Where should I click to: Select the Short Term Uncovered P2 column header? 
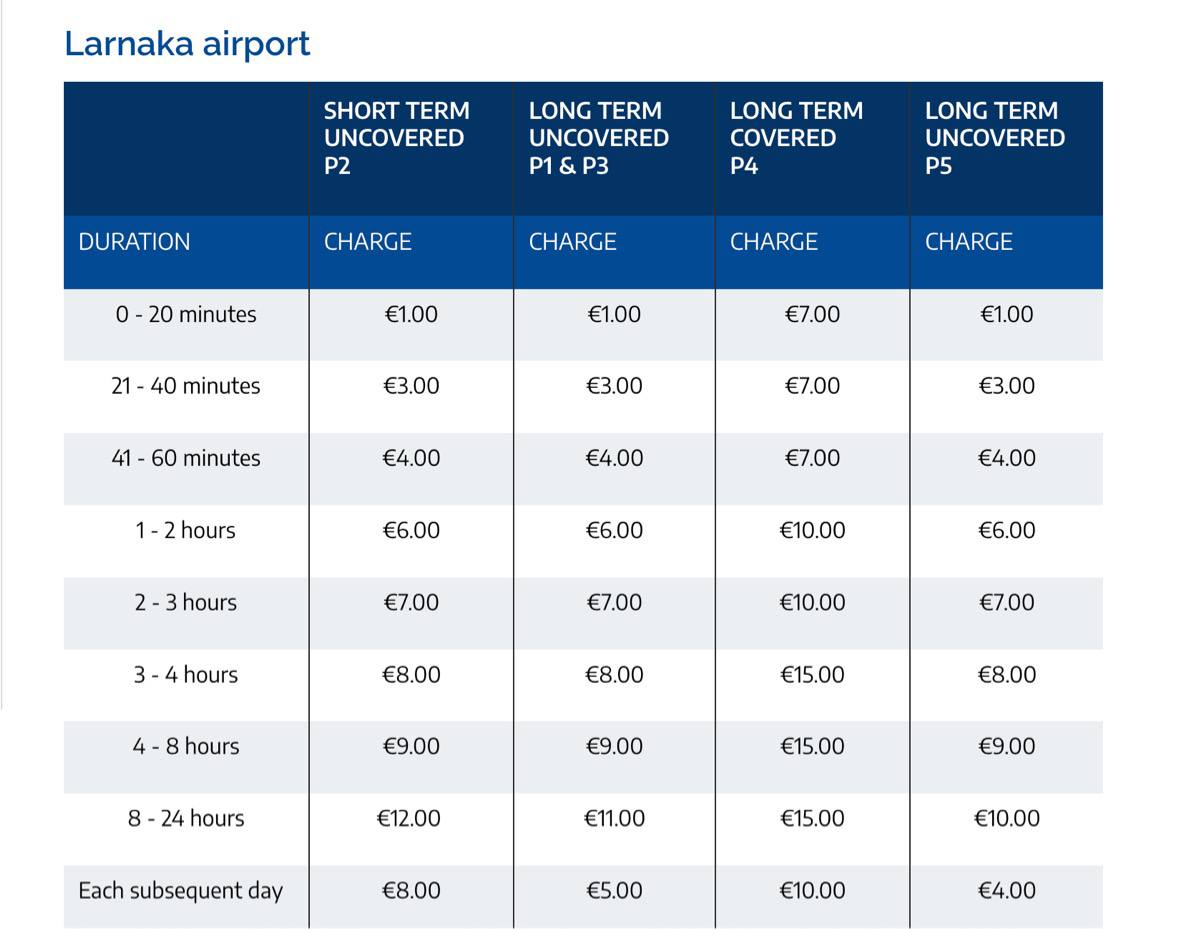coord(397,138)
